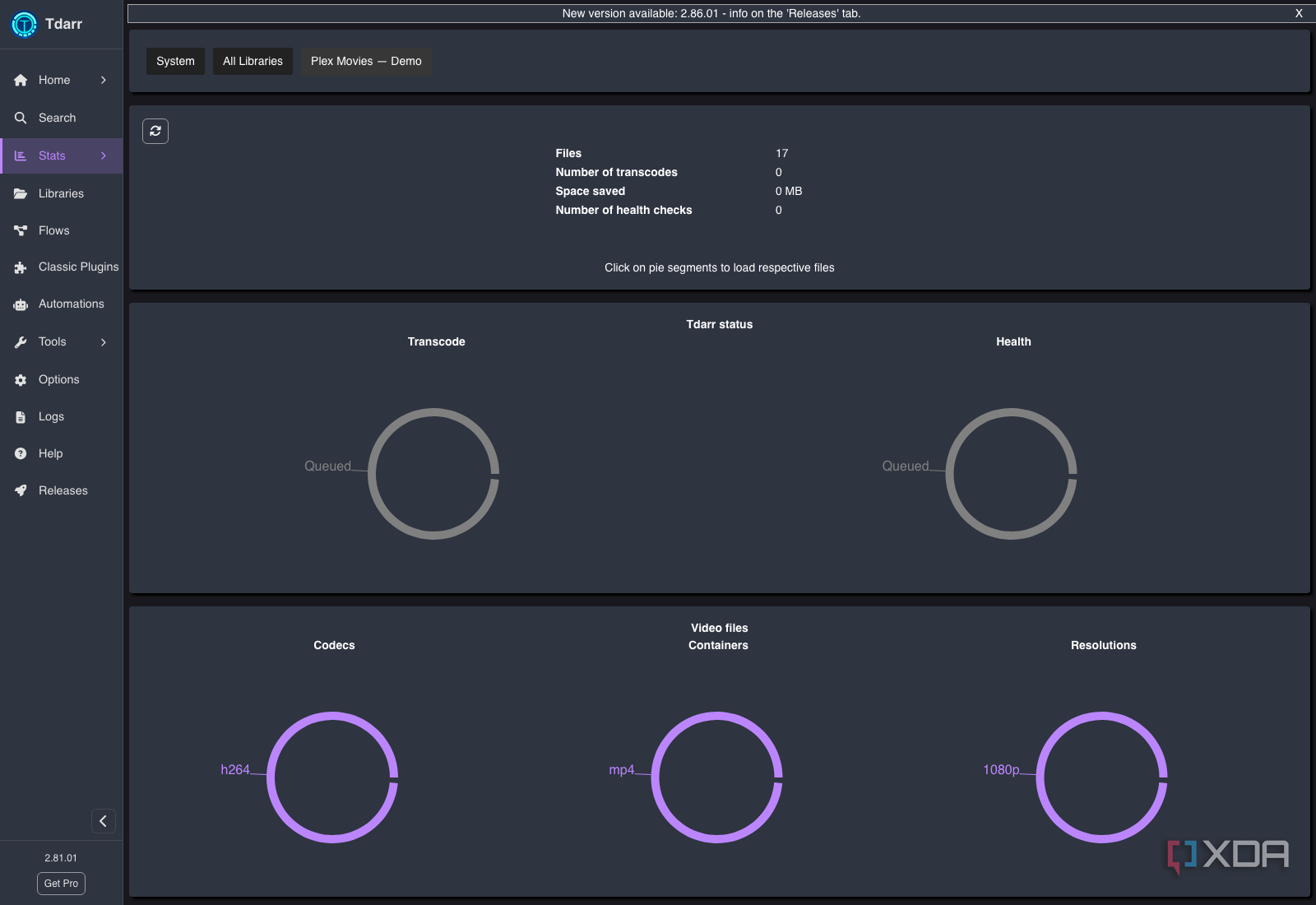Expand the Stats submenu chevron
This screenshot has width=1316, height=905.
[x=104, y=155]
